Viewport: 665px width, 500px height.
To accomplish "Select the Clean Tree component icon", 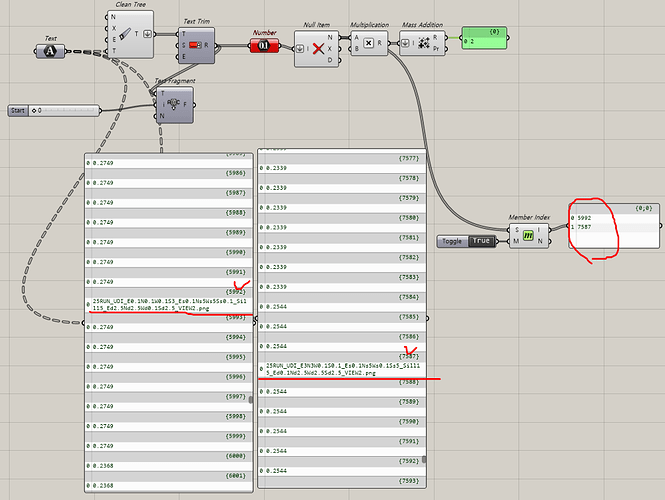I will coord(124,34).
